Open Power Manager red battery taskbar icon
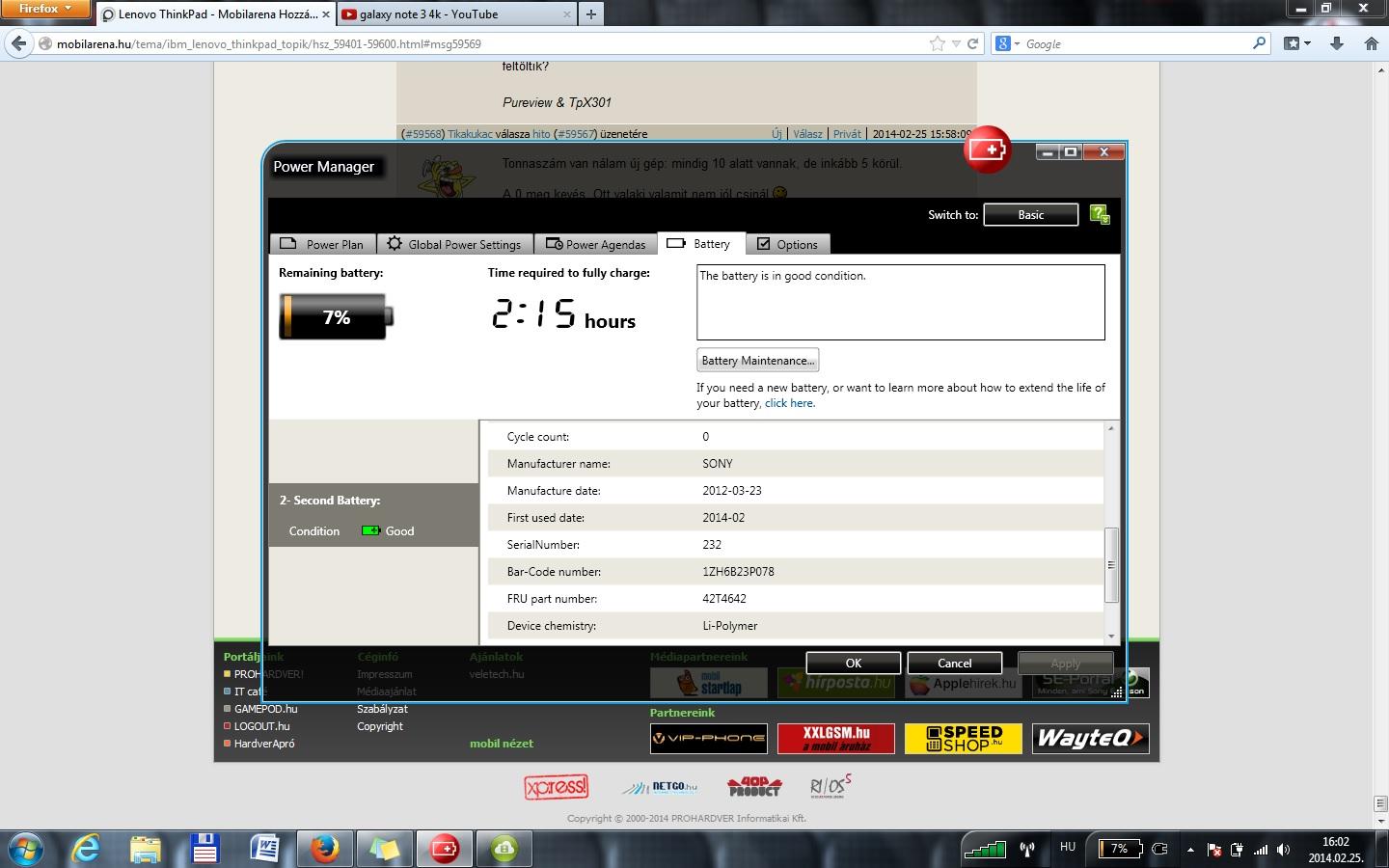The image size is (1389, 868). click(444, 849)
